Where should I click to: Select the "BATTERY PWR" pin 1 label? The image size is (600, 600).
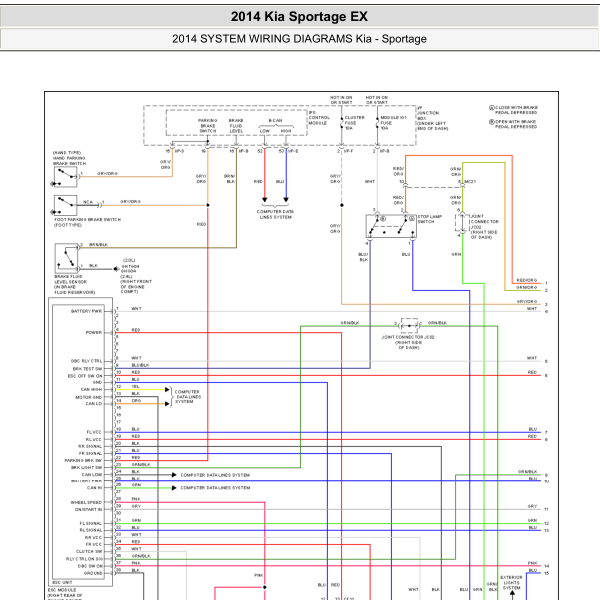pyautogui.click(x=86, y=311)
